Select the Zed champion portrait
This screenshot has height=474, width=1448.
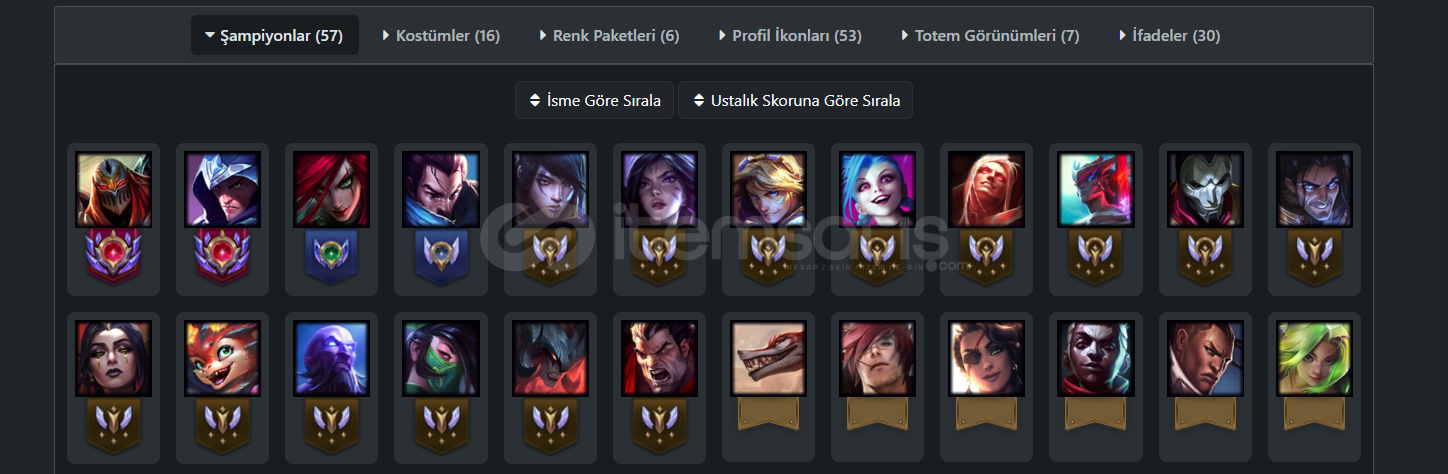114,189
